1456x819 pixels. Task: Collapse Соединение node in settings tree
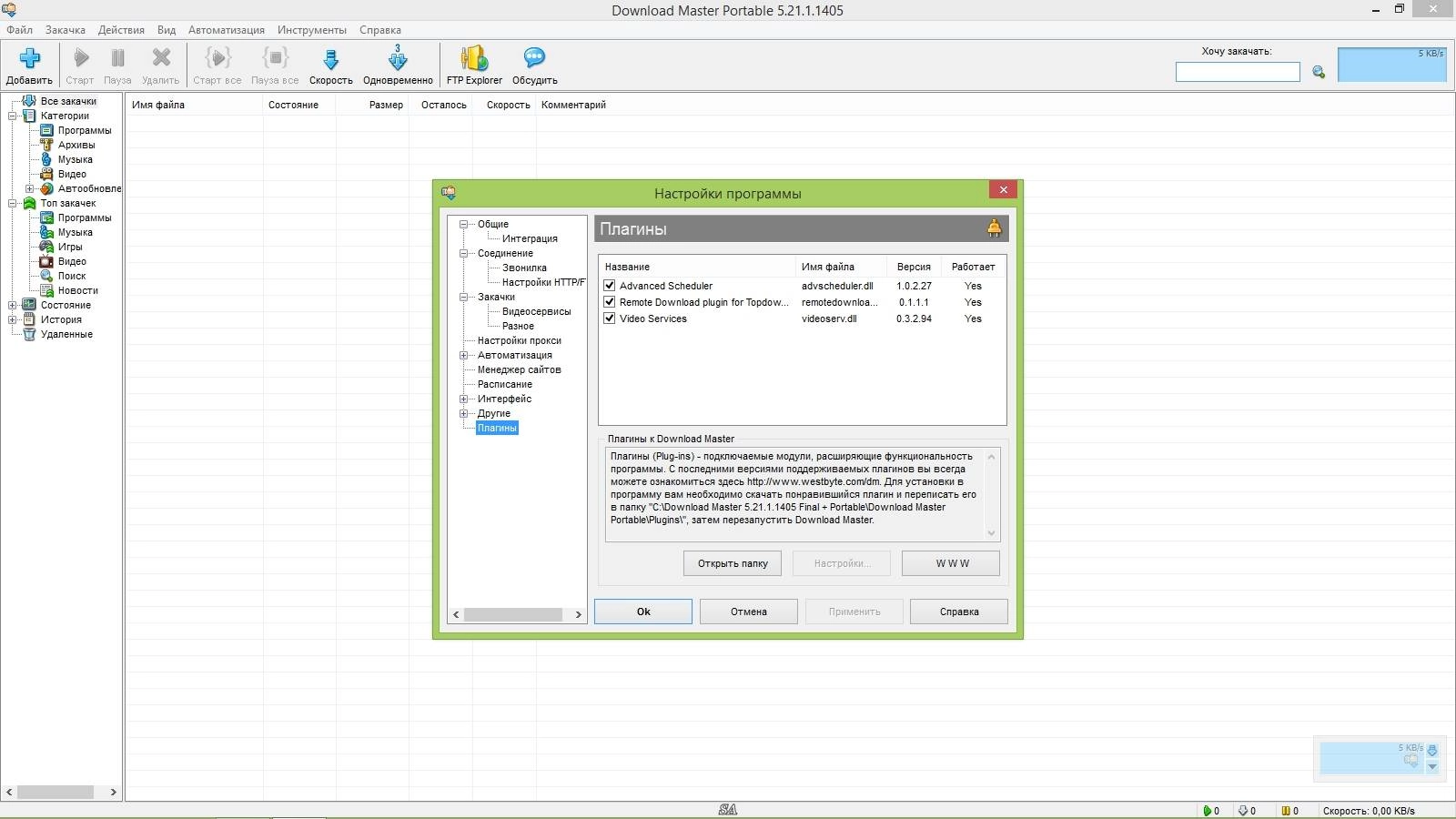463,253
